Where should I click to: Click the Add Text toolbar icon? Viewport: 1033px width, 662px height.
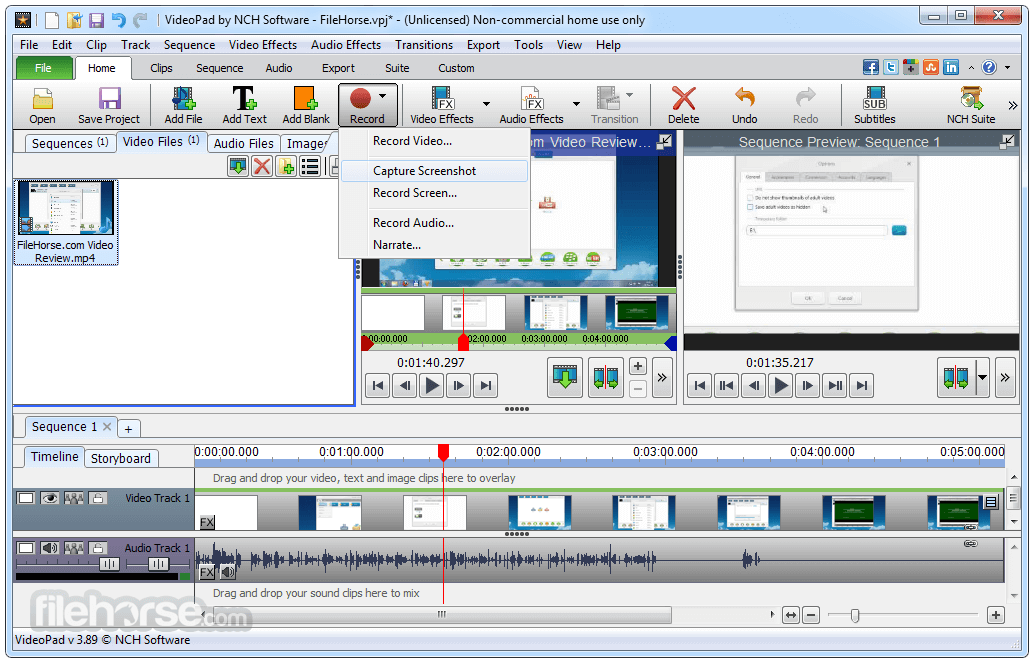[244, 99]
